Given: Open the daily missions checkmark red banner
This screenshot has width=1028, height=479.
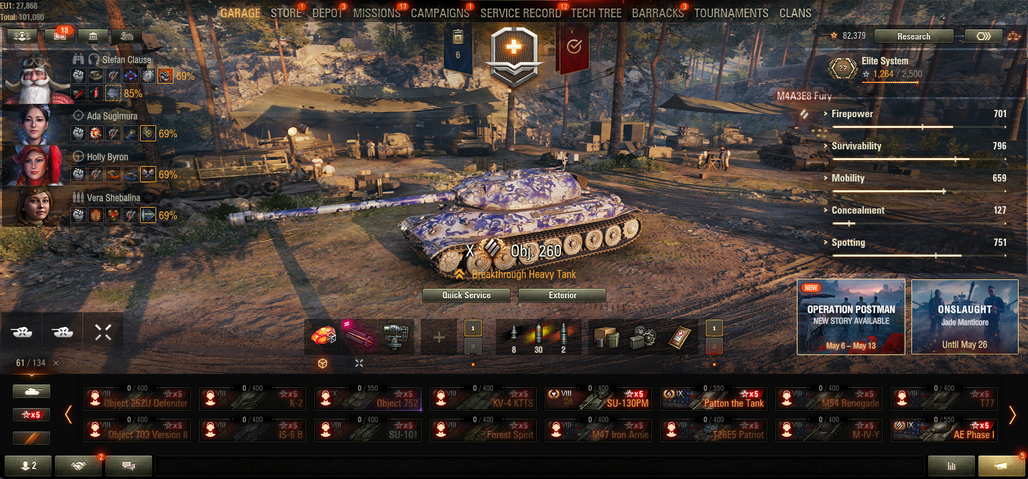Looking at the screenshot, I should 574,48.
